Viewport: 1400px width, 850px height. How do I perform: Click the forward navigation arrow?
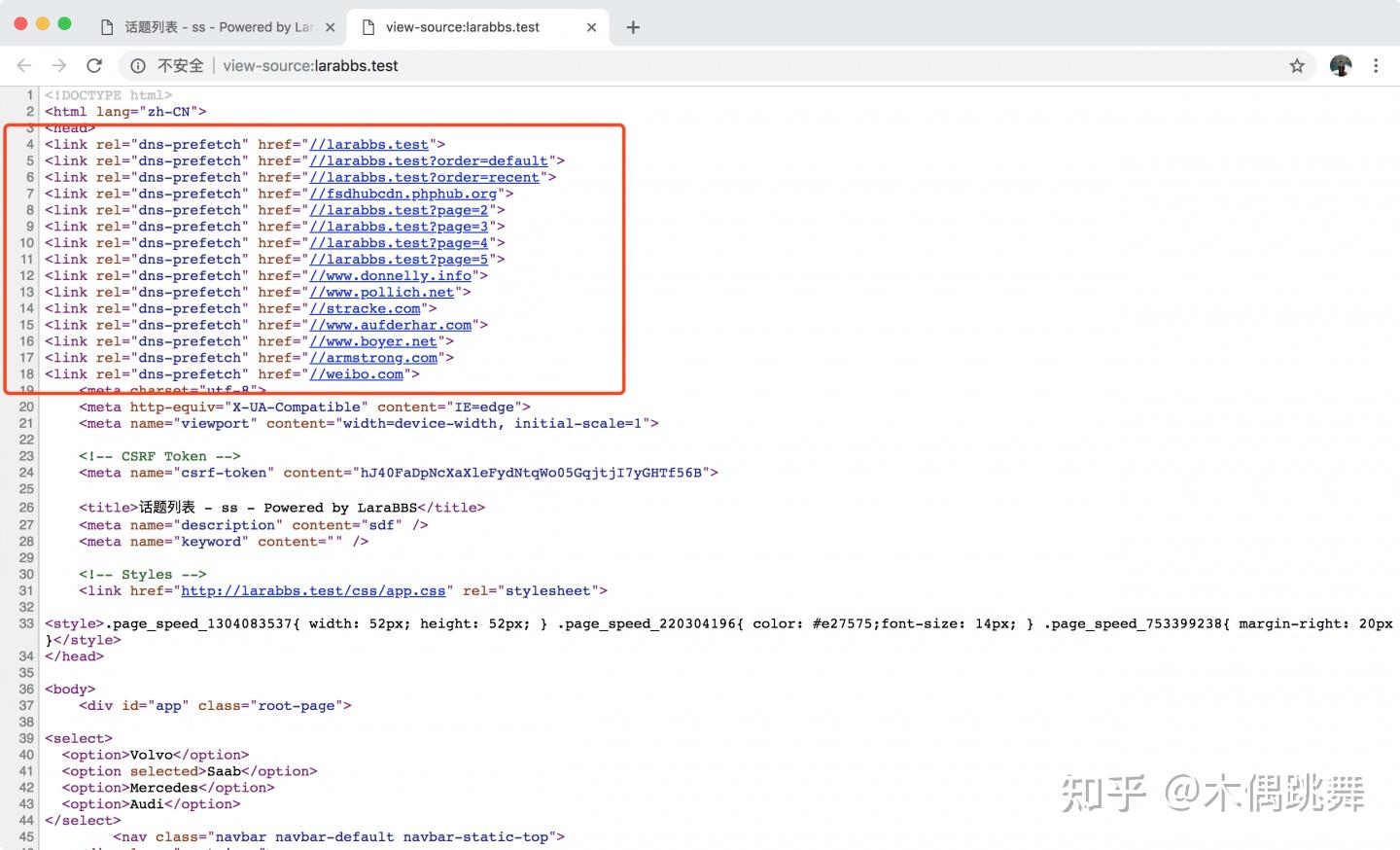tap(58, 65)
